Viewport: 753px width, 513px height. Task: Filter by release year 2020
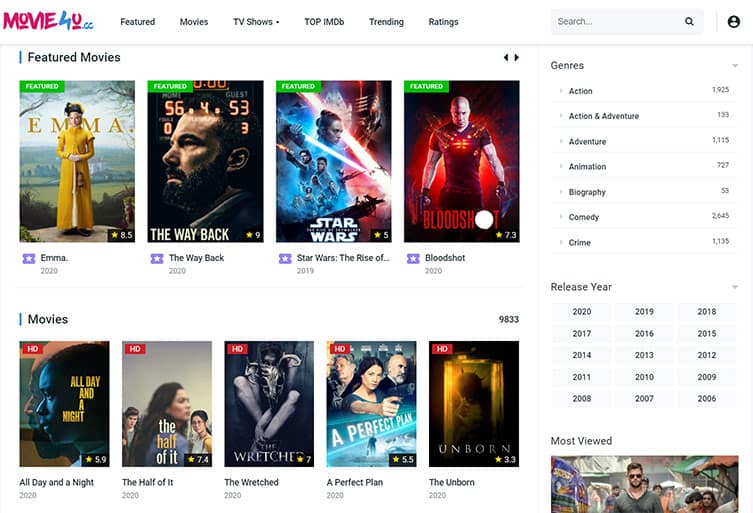click(582, 312)
